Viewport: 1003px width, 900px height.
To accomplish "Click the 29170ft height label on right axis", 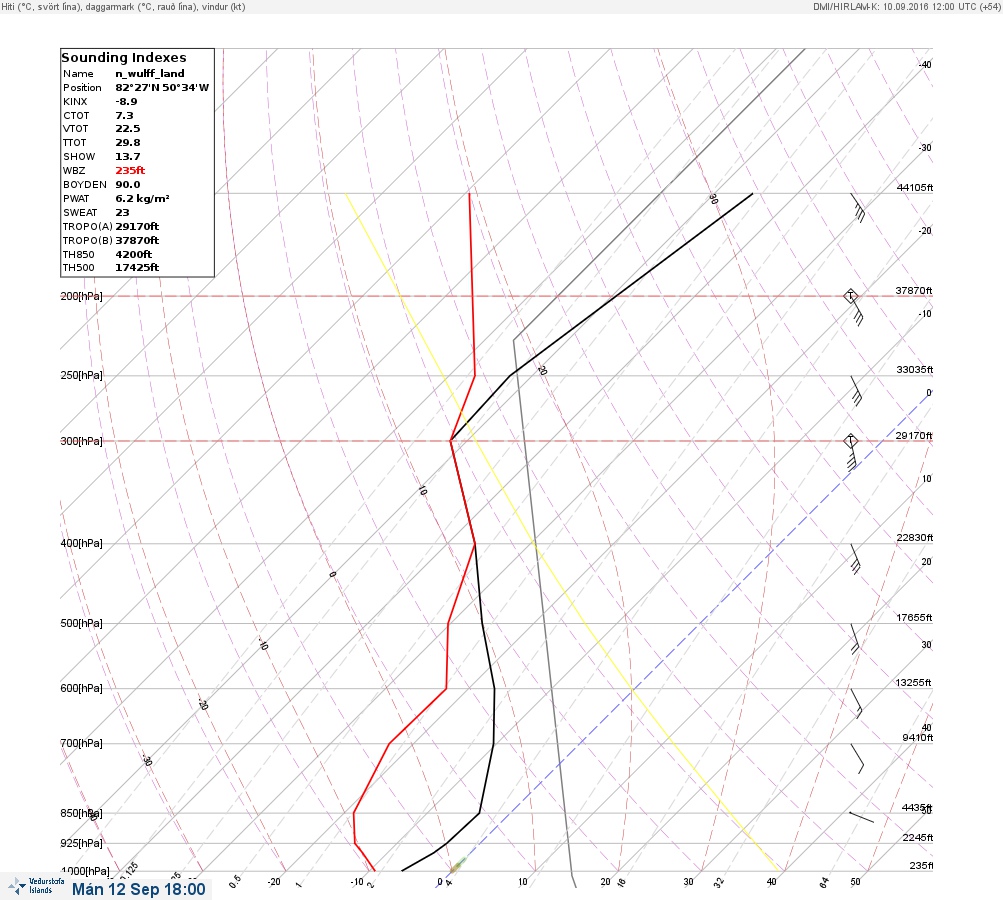I will point(914,436).
